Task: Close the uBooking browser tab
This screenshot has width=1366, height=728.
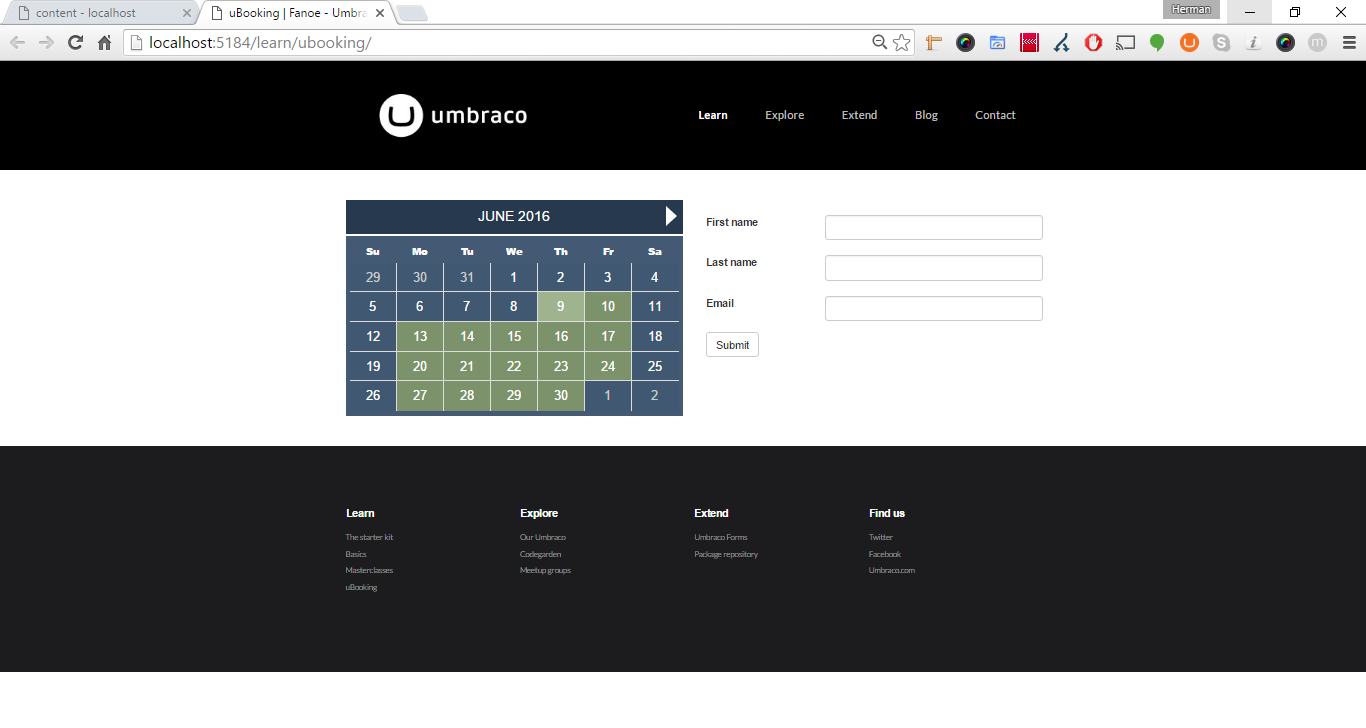Action: point(379,13)
